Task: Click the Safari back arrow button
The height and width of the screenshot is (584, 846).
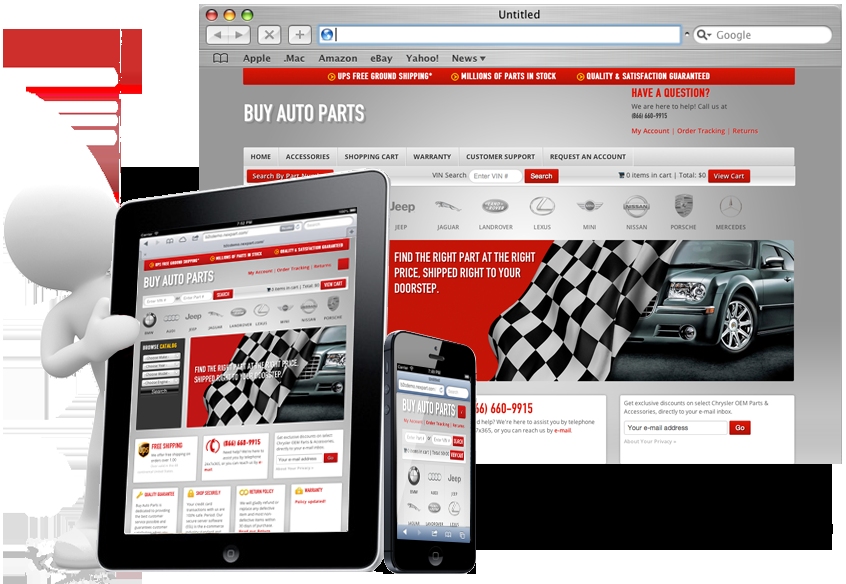Action: tap(218, 35)
